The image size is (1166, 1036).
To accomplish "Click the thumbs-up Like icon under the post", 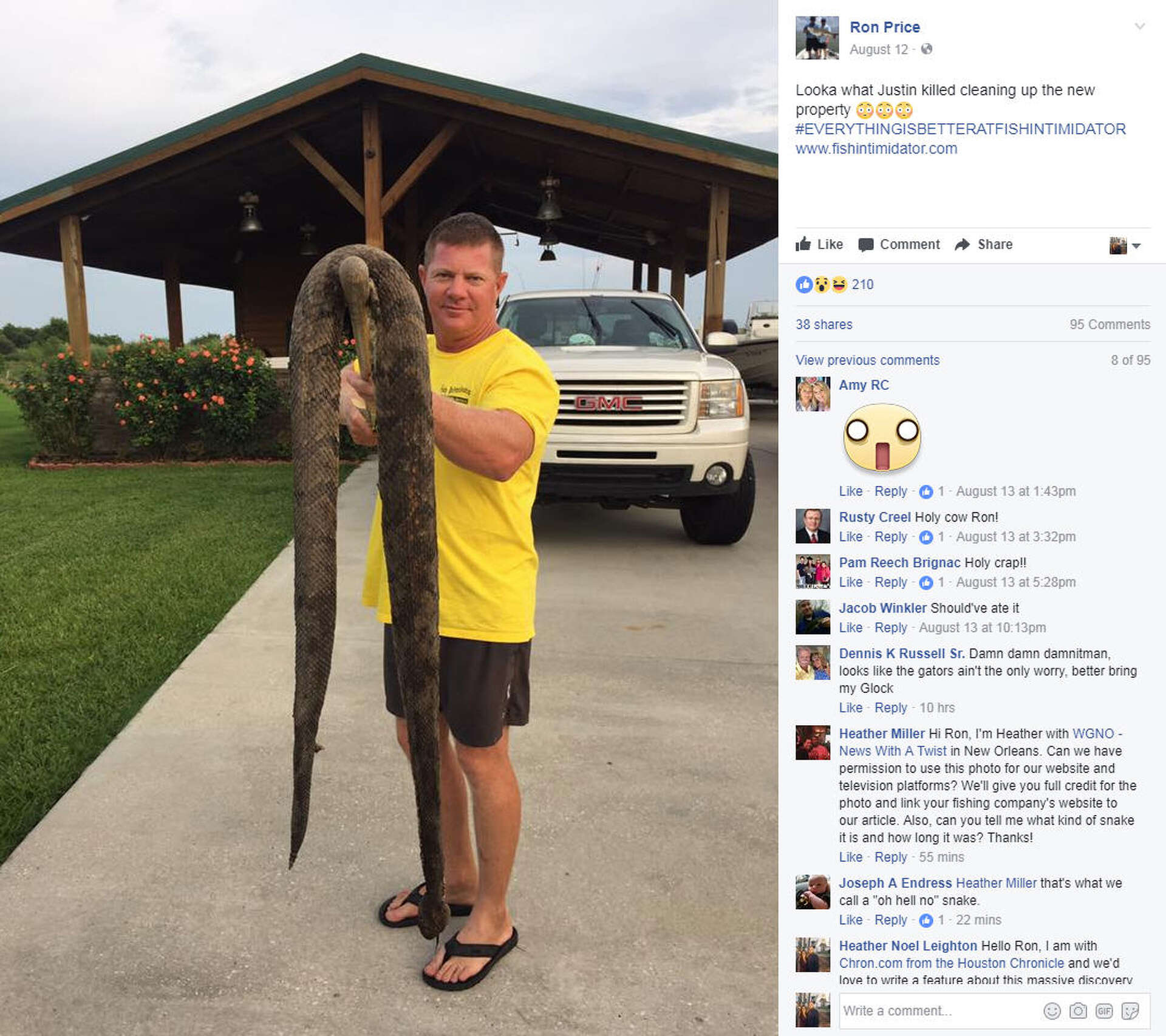I will click(x=803, y=244).
